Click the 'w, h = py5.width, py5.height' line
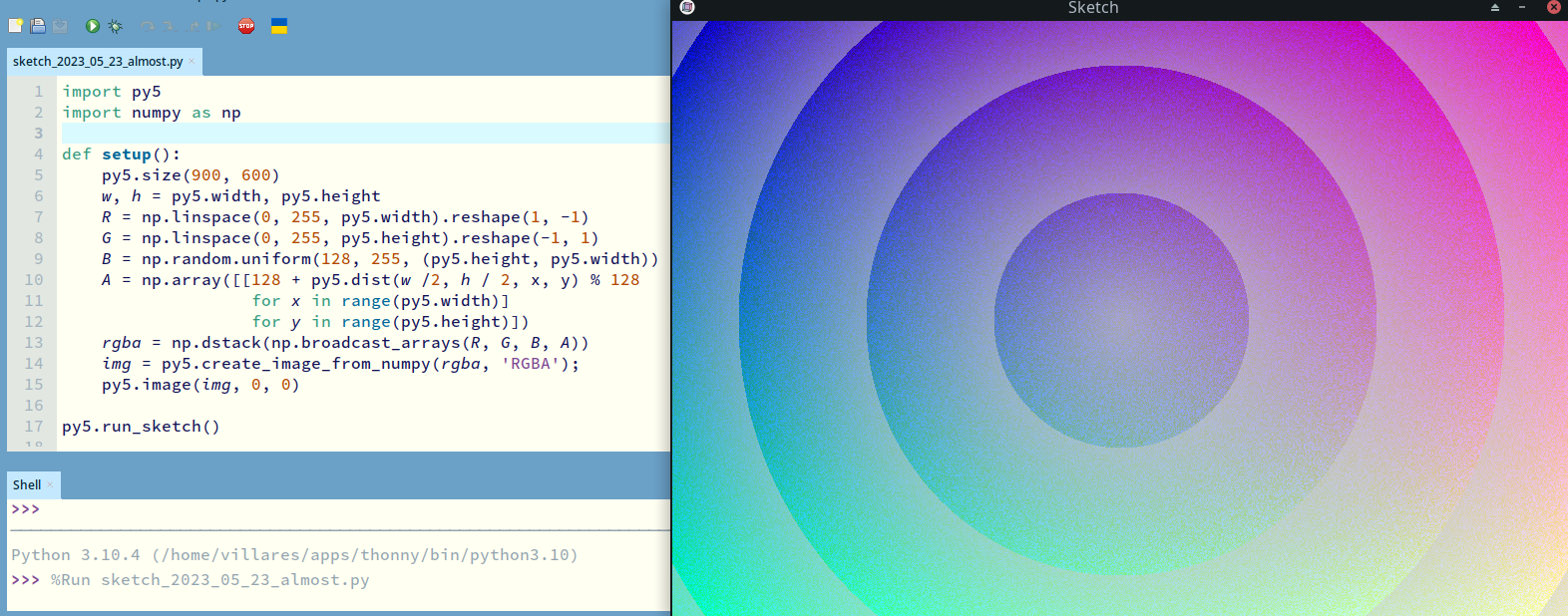The height and width of the screenshot is (616, 1568). [x=240, y=196]
